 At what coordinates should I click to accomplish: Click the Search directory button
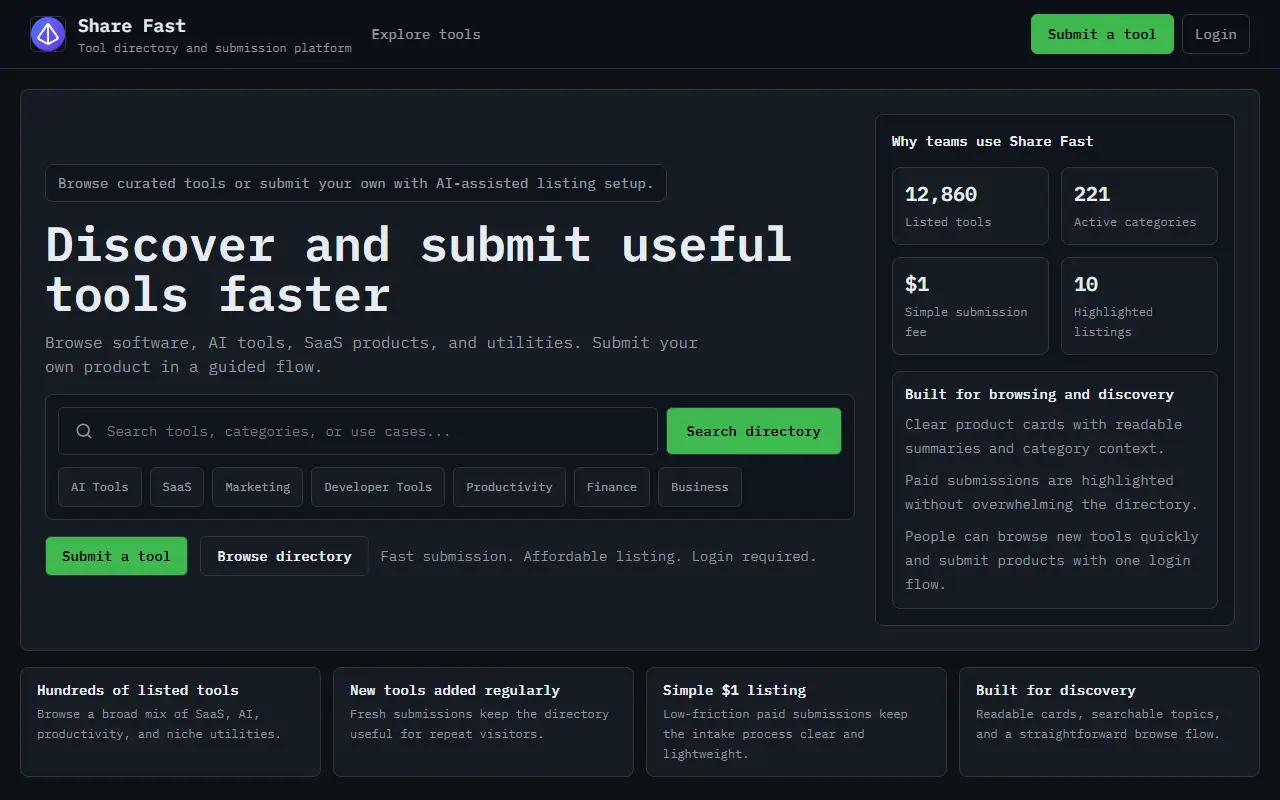754,431
